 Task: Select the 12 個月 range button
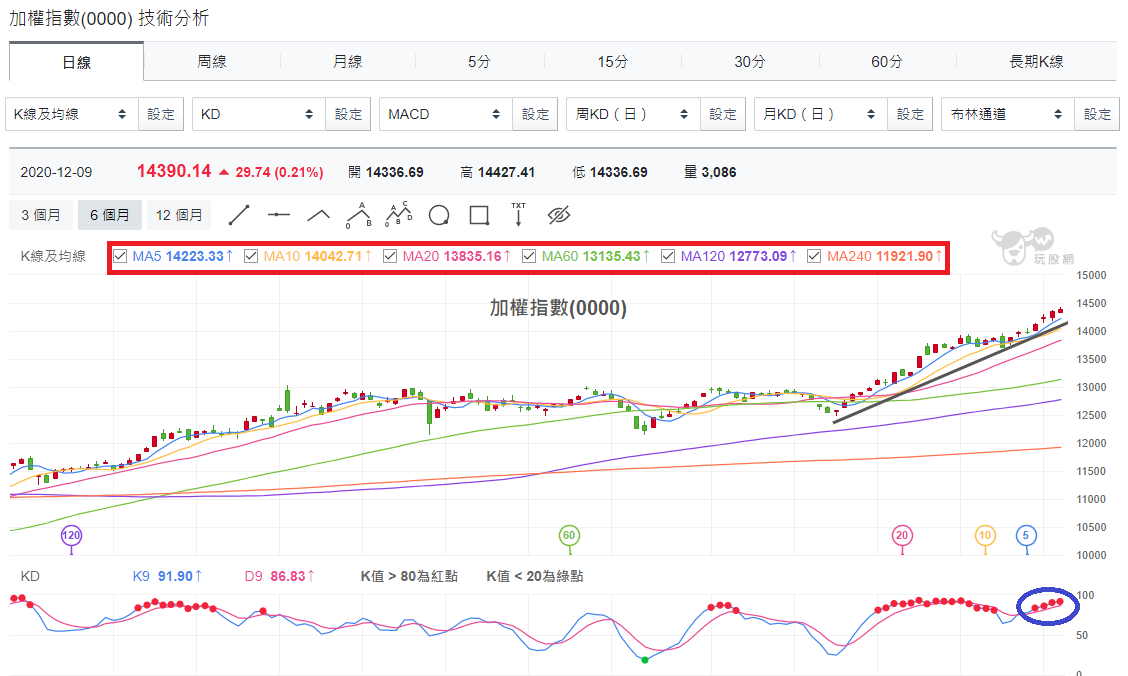click(179, 215)
